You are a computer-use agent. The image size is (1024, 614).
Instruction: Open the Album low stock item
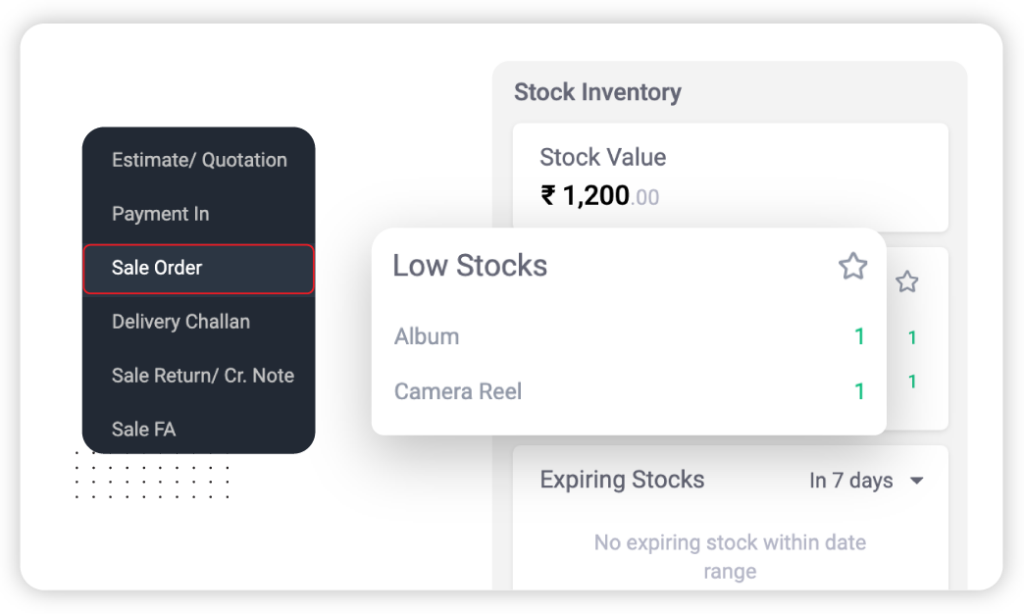(x=427, y=337)
